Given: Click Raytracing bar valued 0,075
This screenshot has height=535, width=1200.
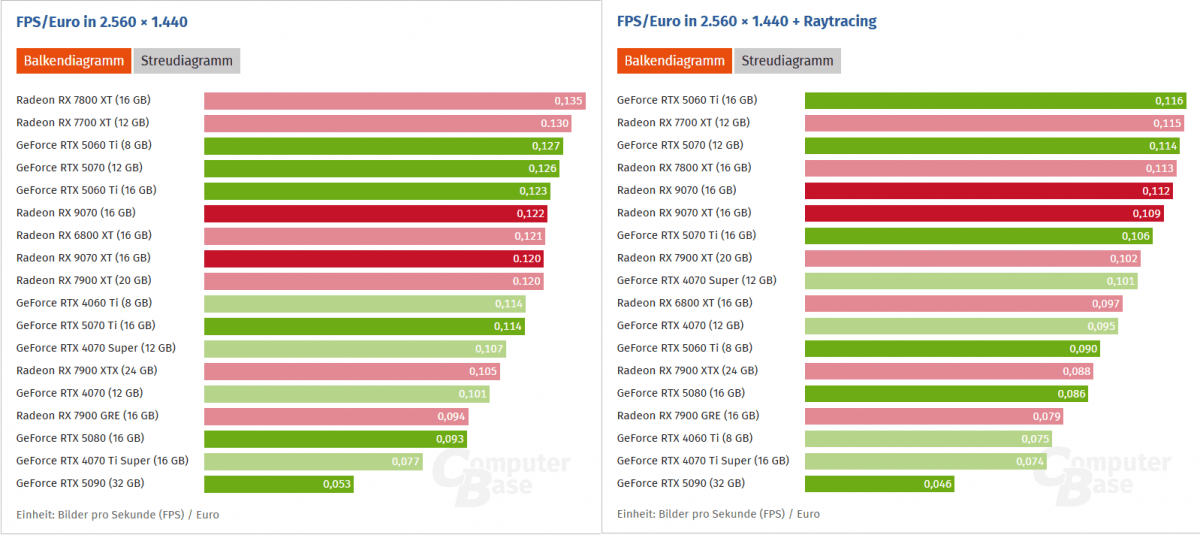Looking at the screenshot, I should click(x=929, y=439).
